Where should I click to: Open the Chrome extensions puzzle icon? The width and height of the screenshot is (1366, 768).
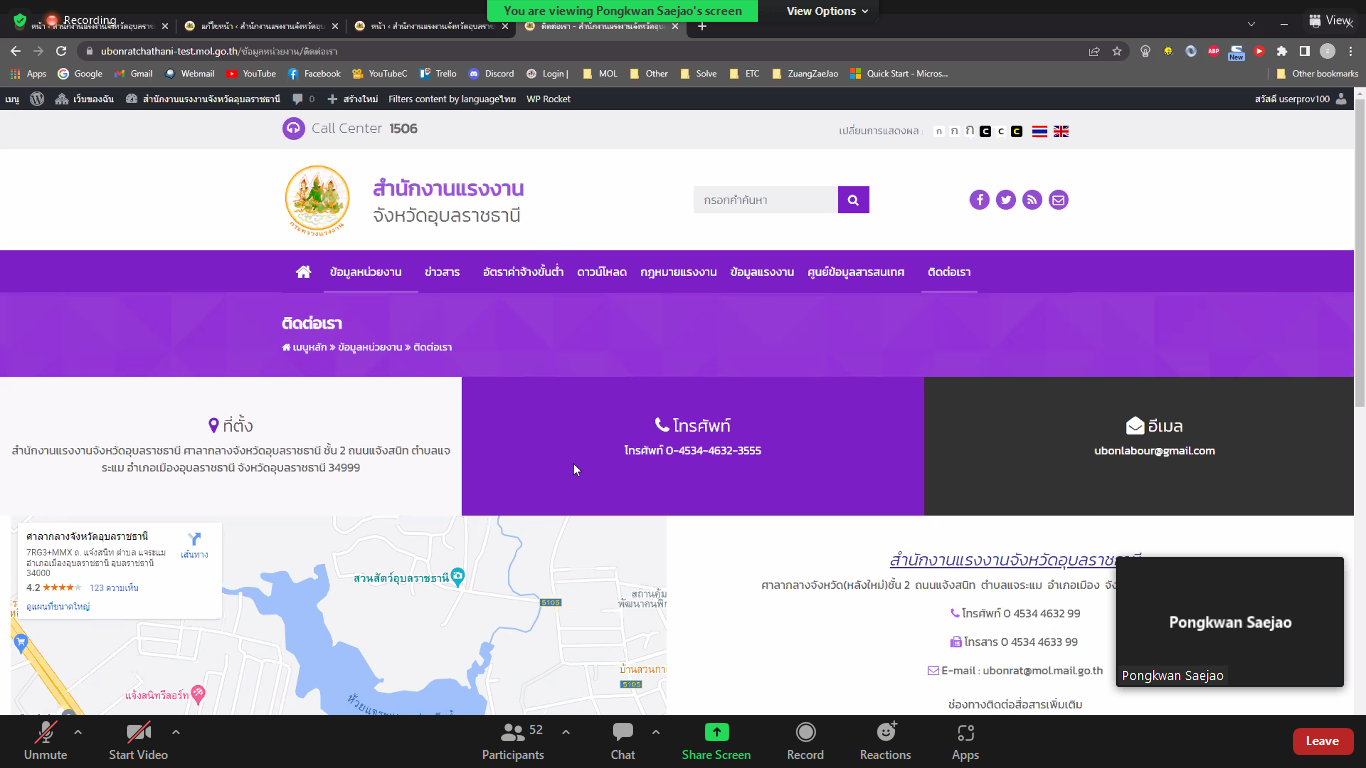(x=1282, y=51)
